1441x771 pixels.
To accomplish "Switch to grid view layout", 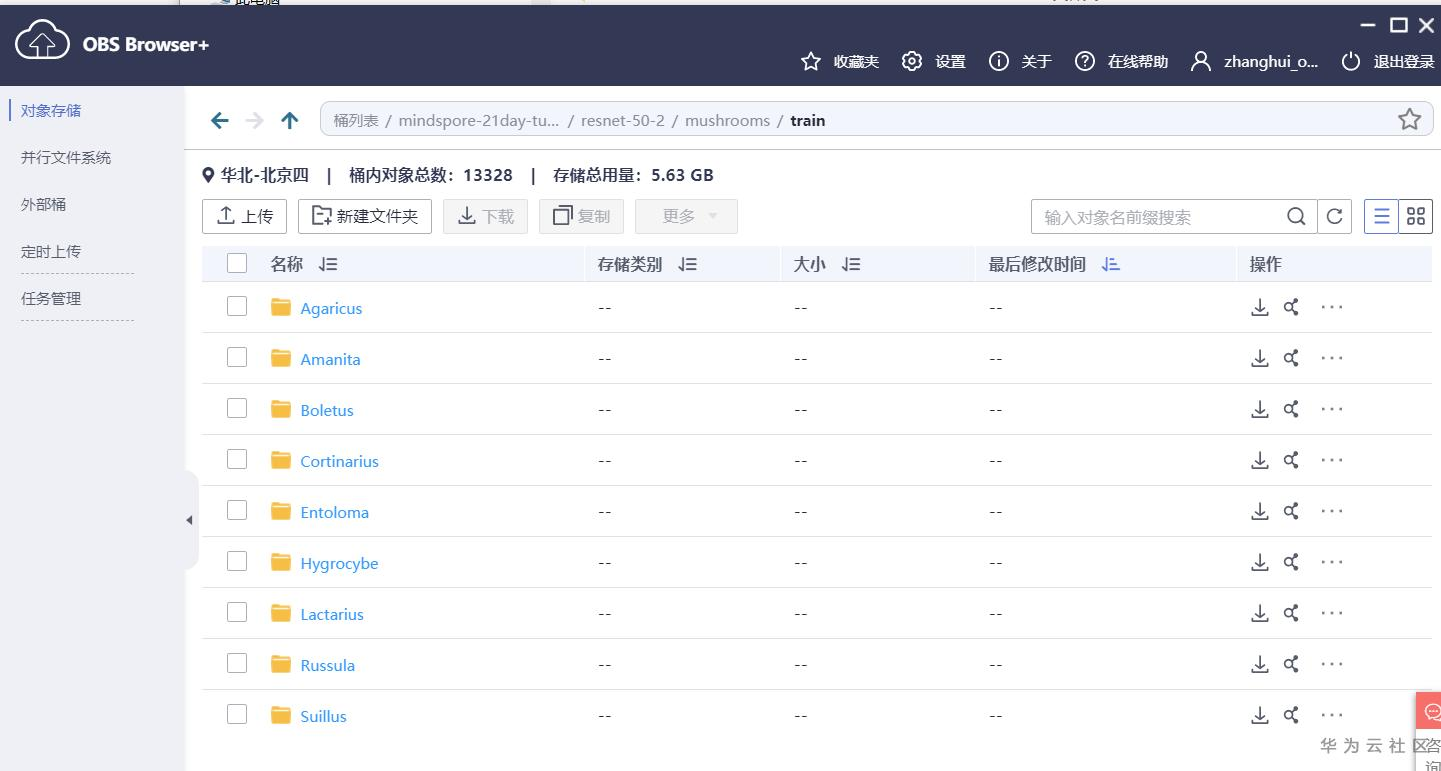I will point(1414,216).
